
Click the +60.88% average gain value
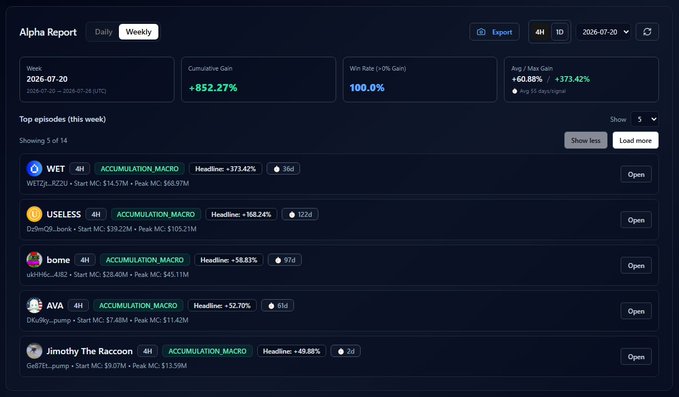(x=527, y=79)
